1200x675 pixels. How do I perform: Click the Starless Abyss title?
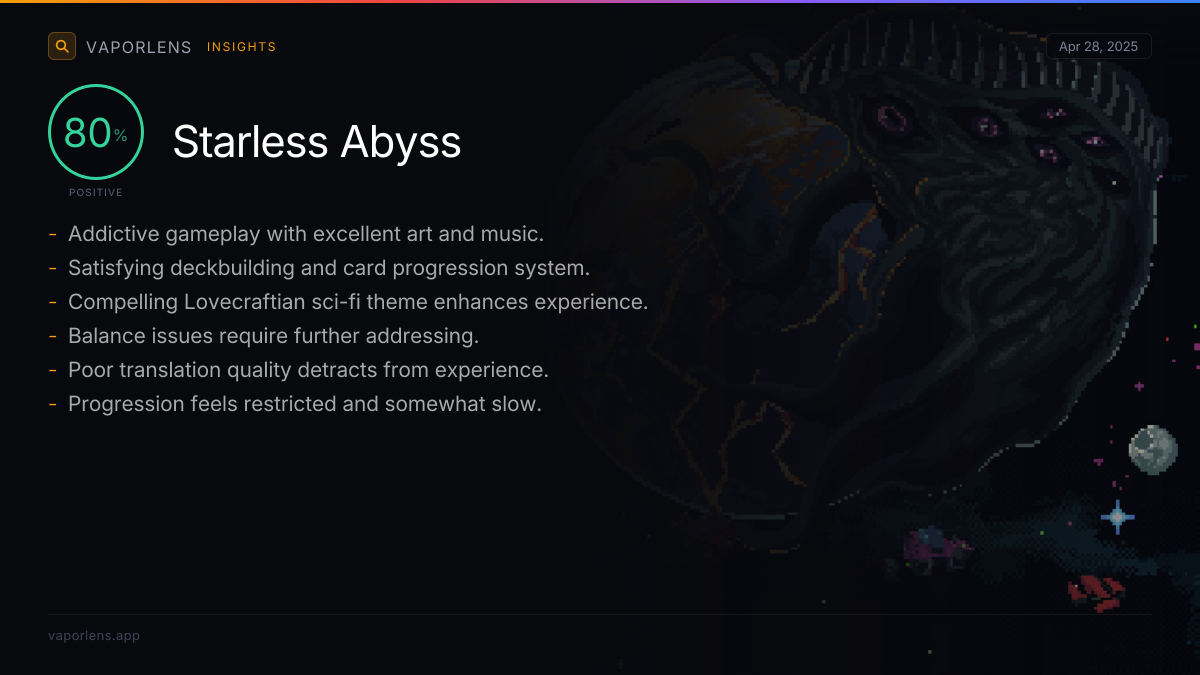317,141
